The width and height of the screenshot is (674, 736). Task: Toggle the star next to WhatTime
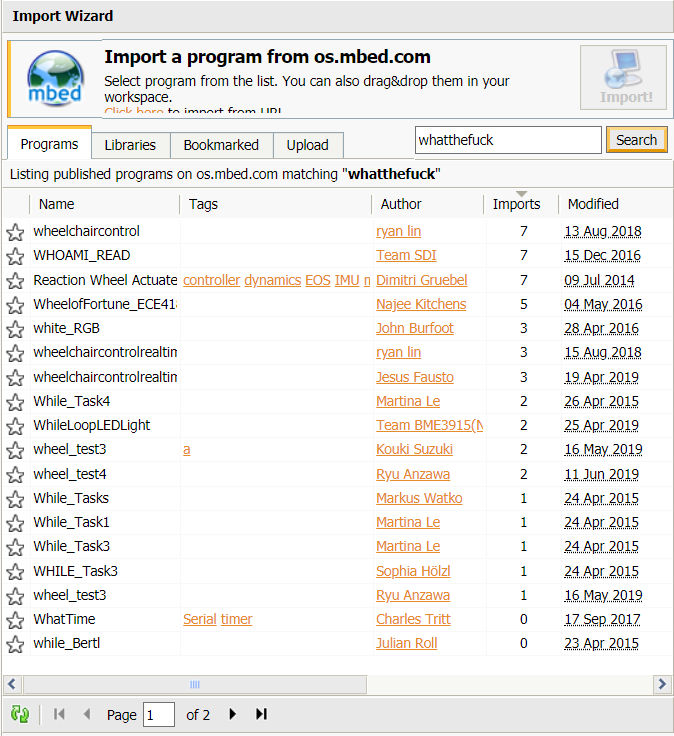[15, 620]
